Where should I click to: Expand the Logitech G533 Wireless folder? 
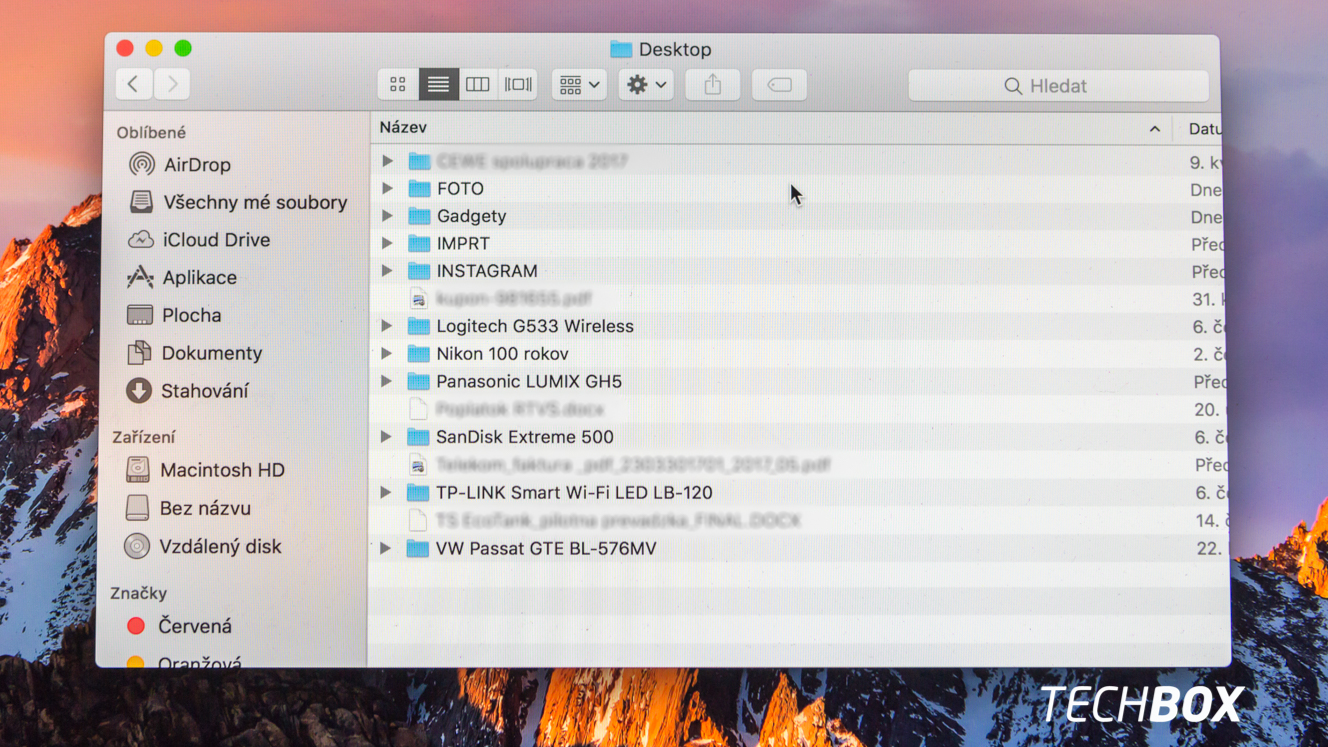[x=386, y=326]
